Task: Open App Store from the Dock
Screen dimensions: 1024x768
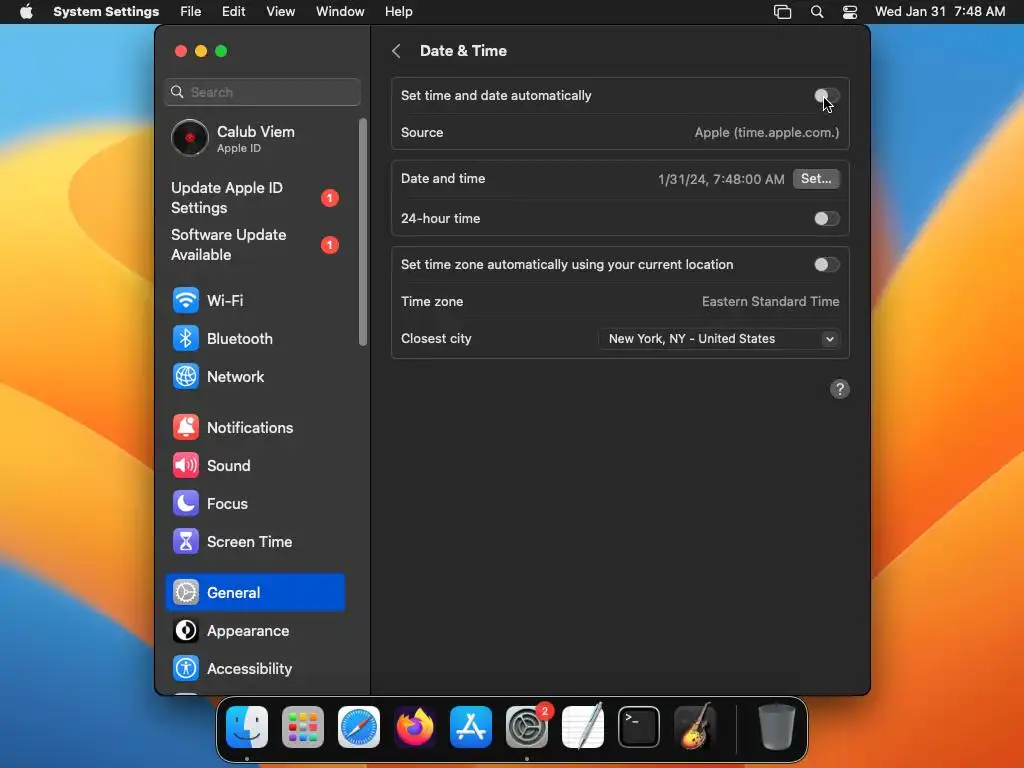Action: click(471, 726)
